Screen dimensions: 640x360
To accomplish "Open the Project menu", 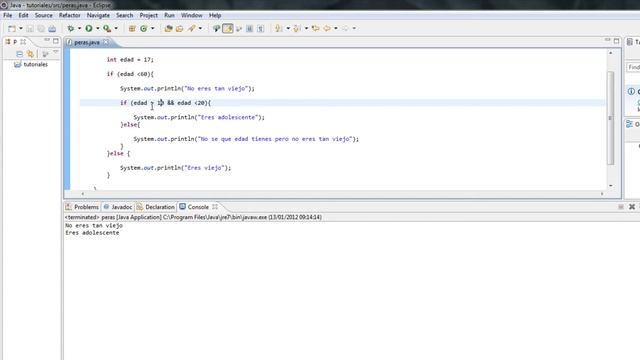I will 149,15.
